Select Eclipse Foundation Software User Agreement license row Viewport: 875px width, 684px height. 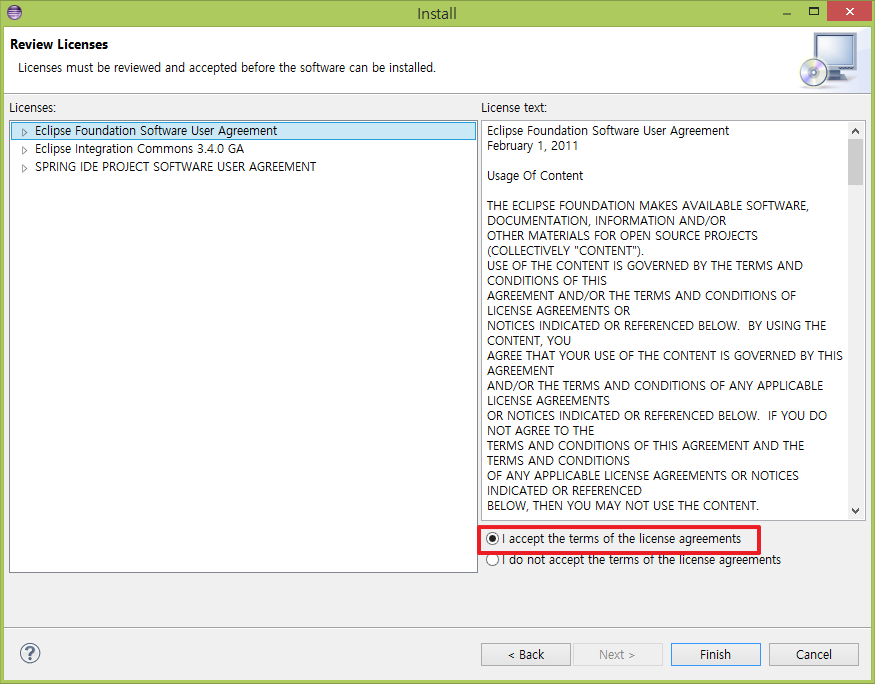coord(243,131)
